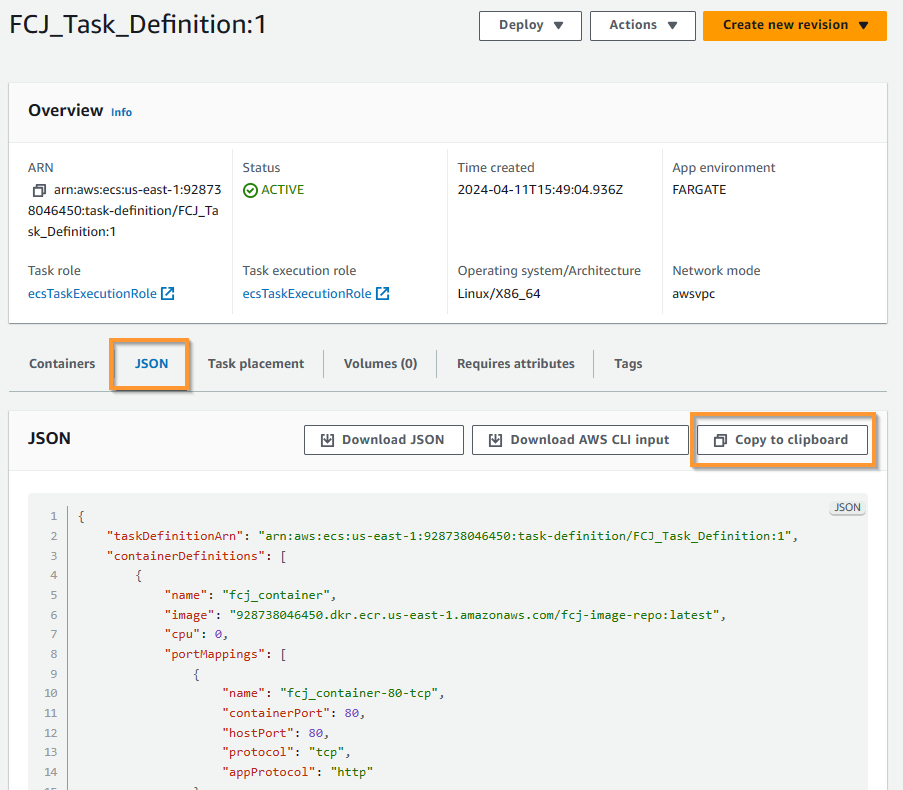The height and width of the screenshot is (790, 903).
Task: Click the ARN text in Overview
Action: pyautogui.click(x=124, y=211)
